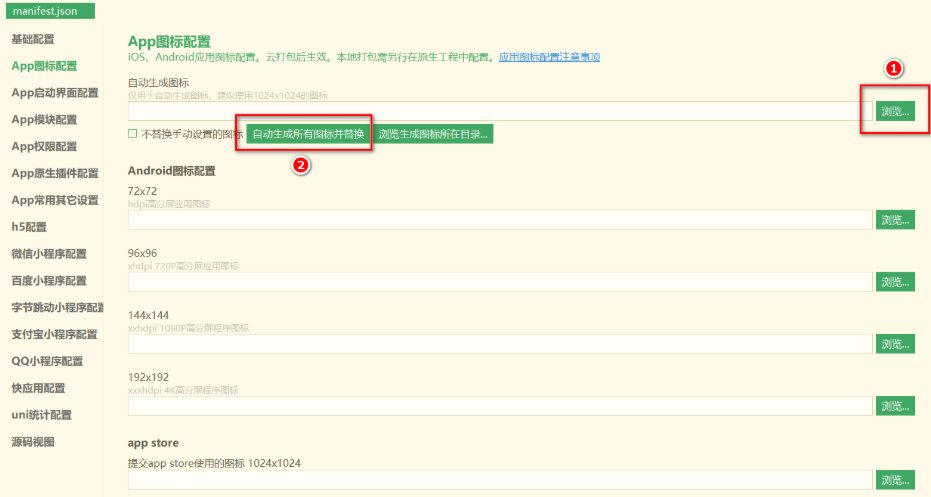Open the 基础配置 section
The height and width of the screenshot is (497, 931).
(33, 39)
